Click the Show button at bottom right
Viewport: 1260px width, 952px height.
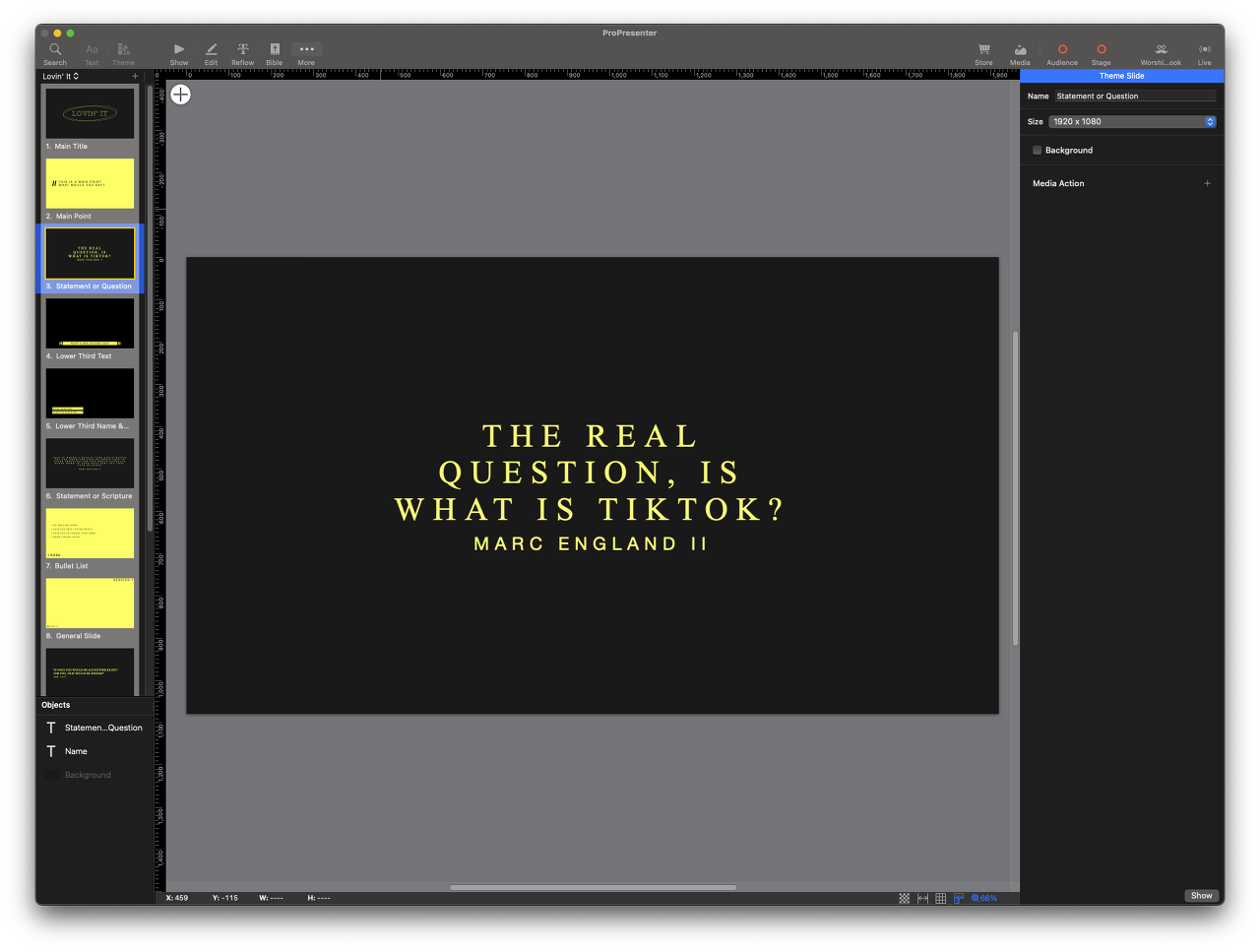[x=1202, y=896]
